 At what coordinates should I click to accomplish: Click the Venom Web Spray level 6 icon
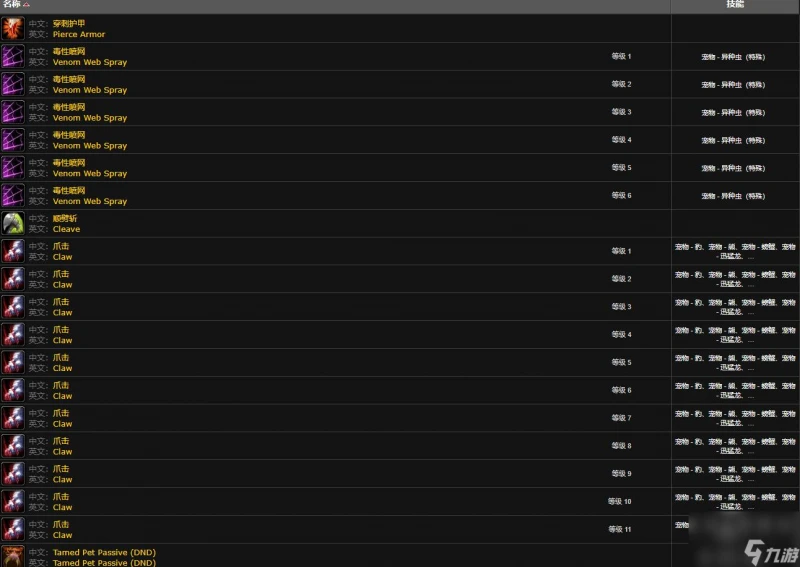tap(13, 195)
